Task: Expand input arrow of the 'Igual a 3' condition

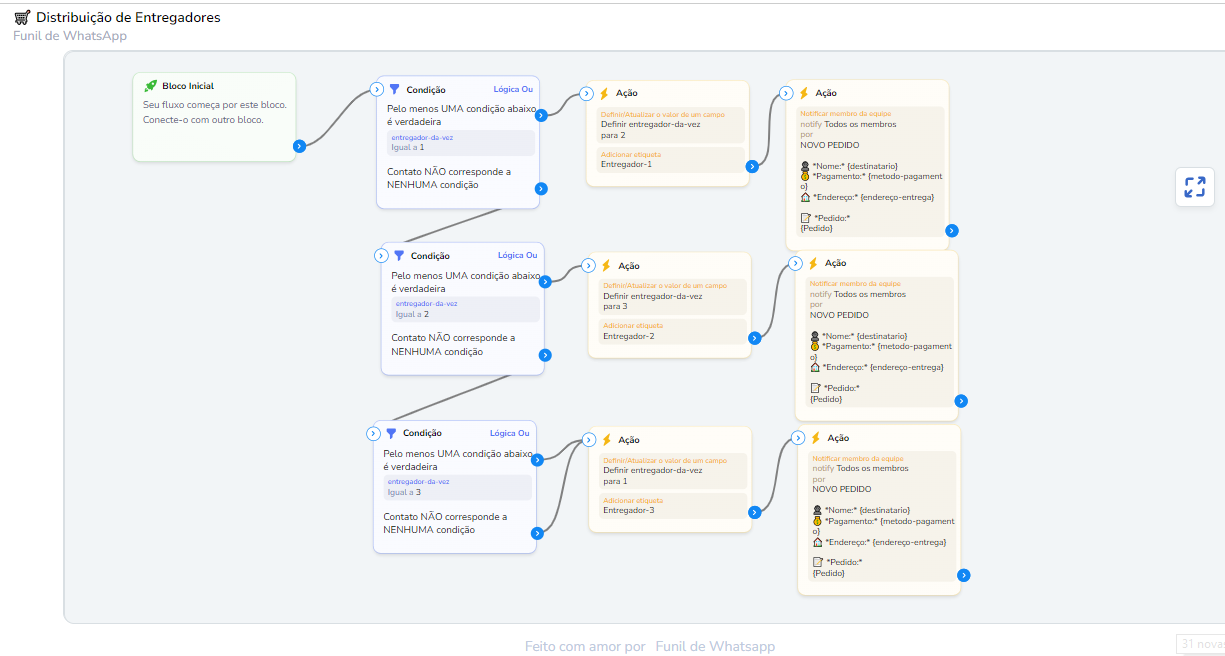Action: (374, 434)
